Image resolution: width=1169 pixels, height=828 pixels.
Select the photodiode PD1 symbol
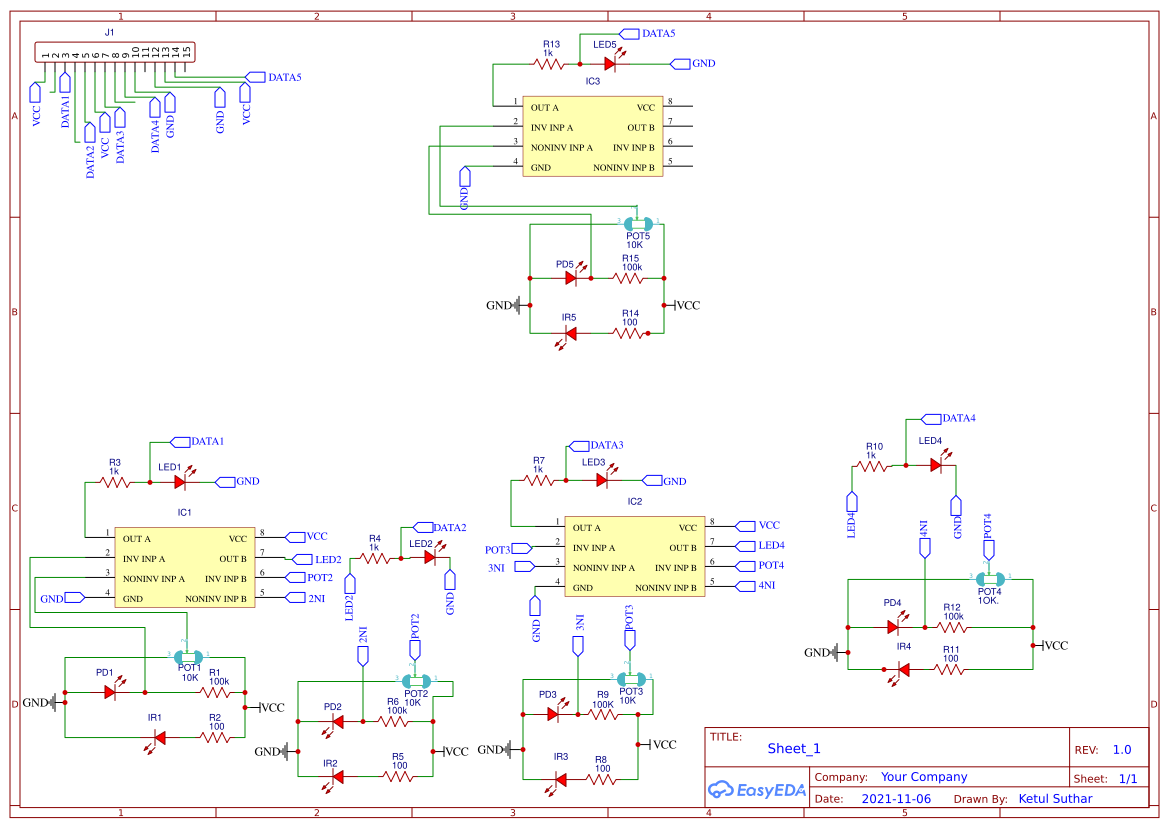pyautogui.click(x=108, y=691)
